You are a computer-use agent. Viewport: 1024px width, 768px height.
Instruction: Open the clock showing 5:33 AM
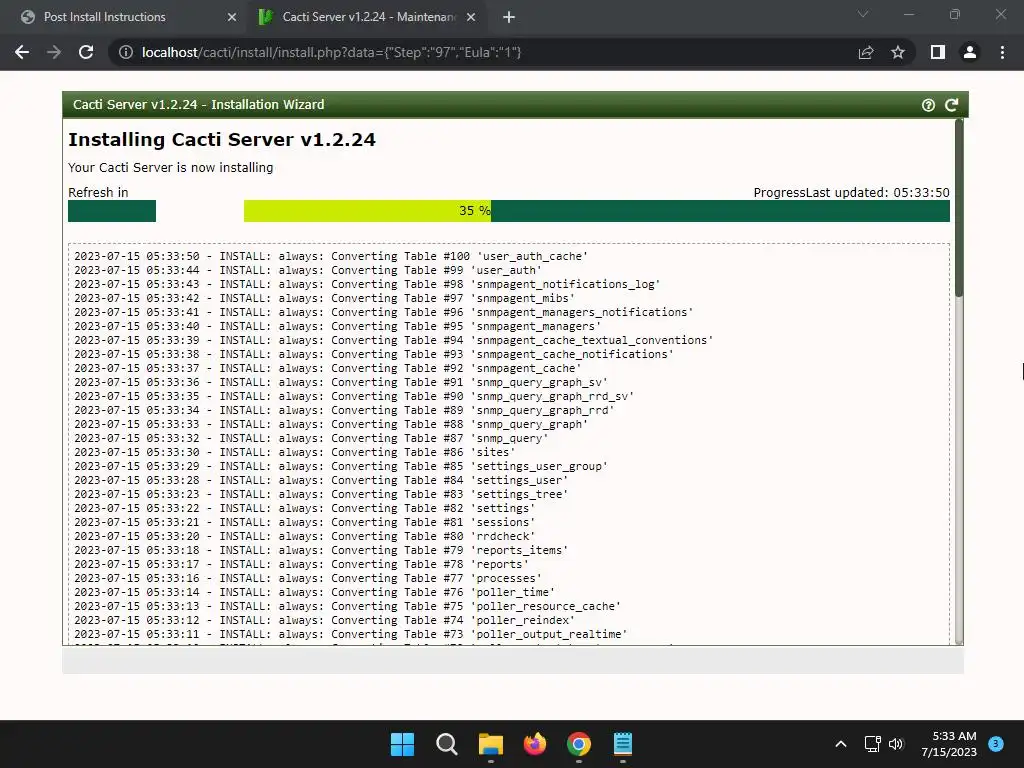pyautogui.click(x=949, y=744)
